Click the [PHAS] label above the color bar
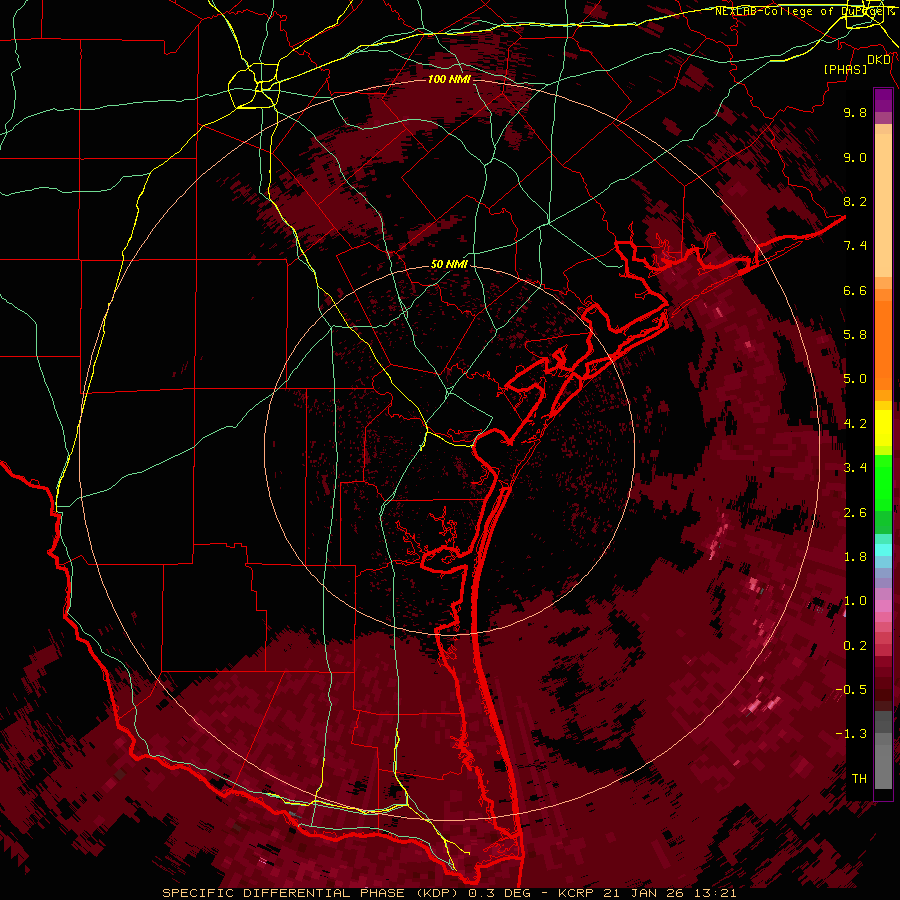 (x=845, y=70)
